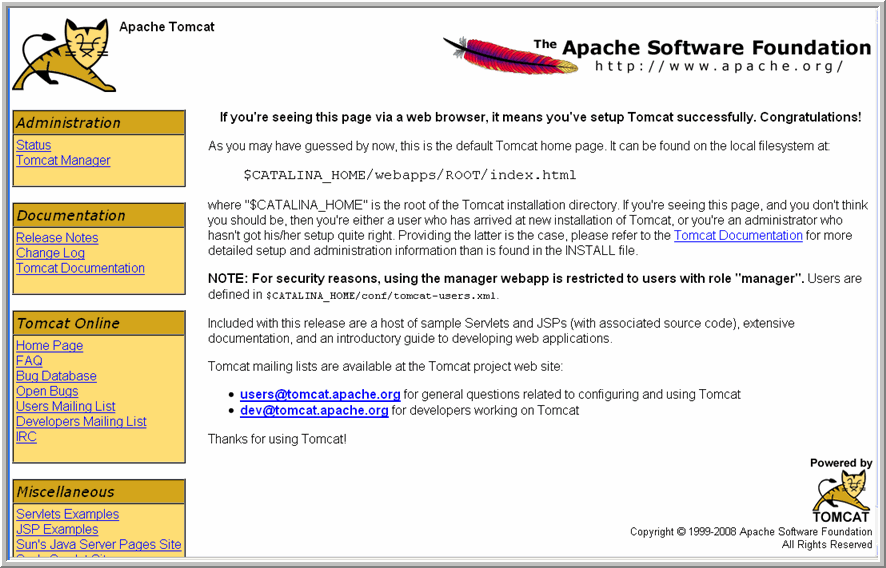
Task: Open the JSP Examples link
Action: [x=57, y=529]
